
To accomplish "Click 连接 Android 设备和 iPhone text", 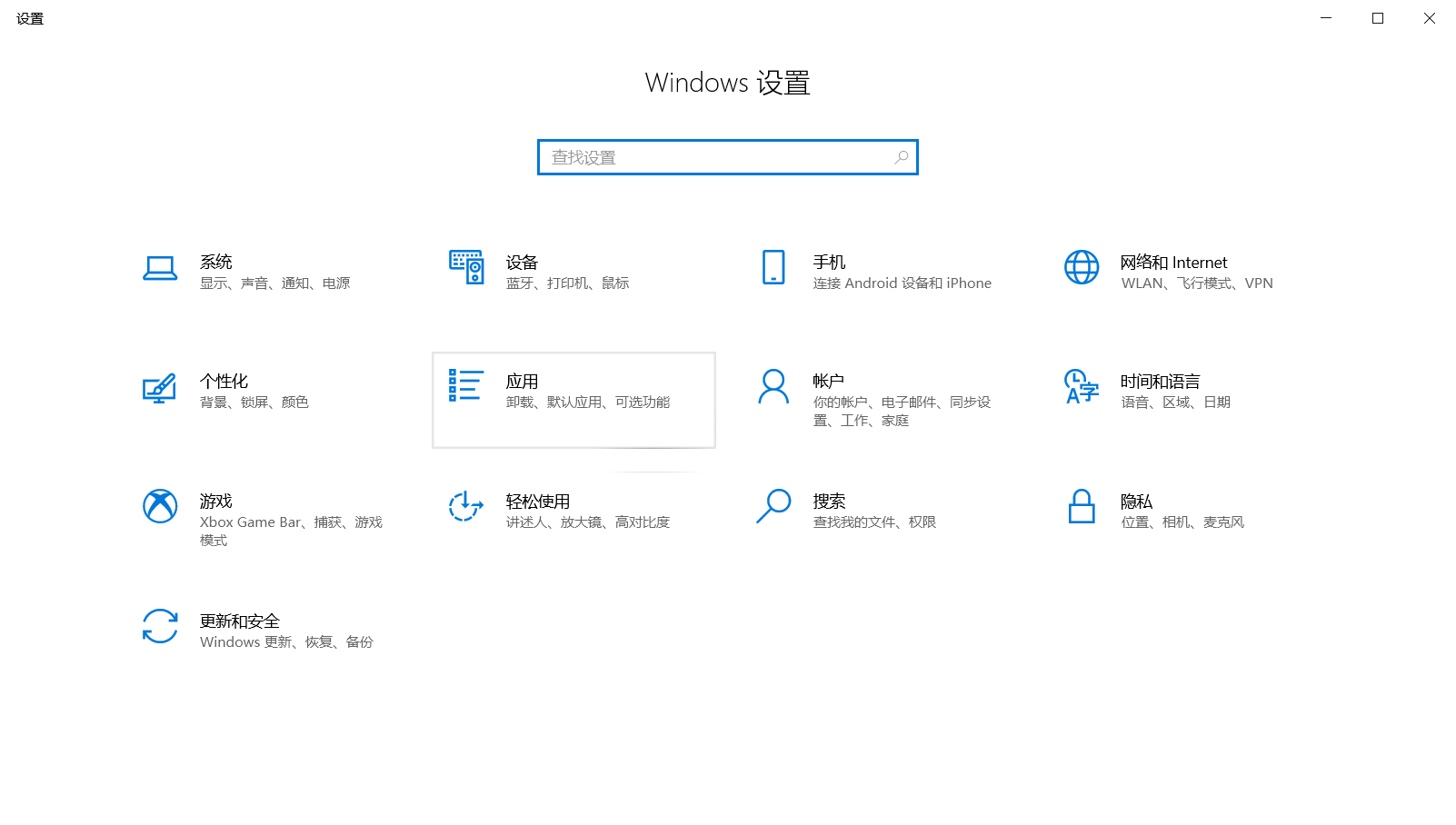I will click(x=903, y=283).
